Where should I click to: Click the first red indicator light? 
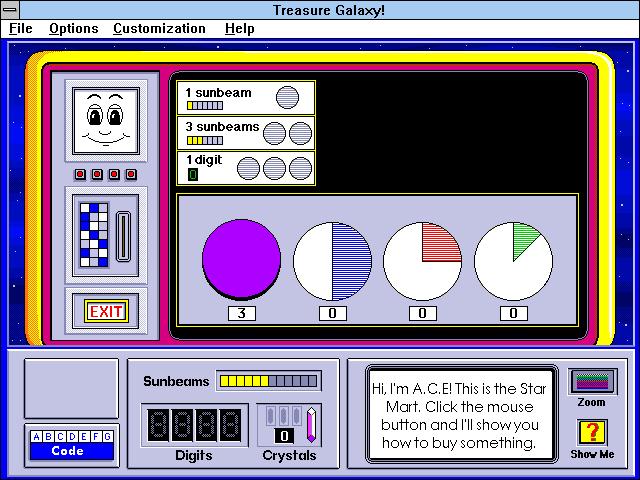[80, 175]
